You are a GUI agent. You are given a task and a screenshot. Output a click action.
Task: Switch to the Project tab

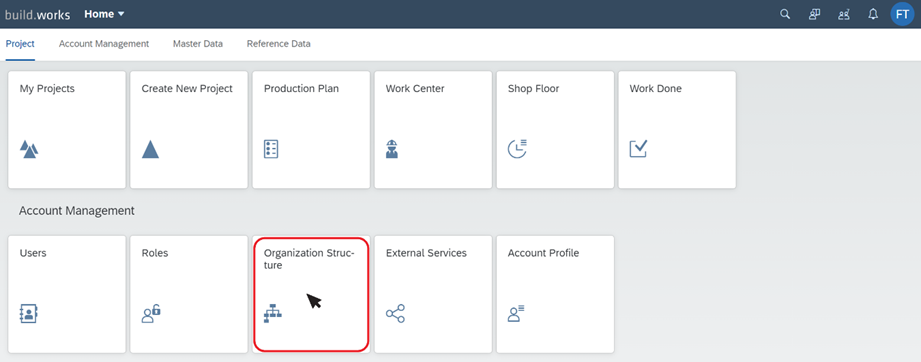(x=20, y=43)
